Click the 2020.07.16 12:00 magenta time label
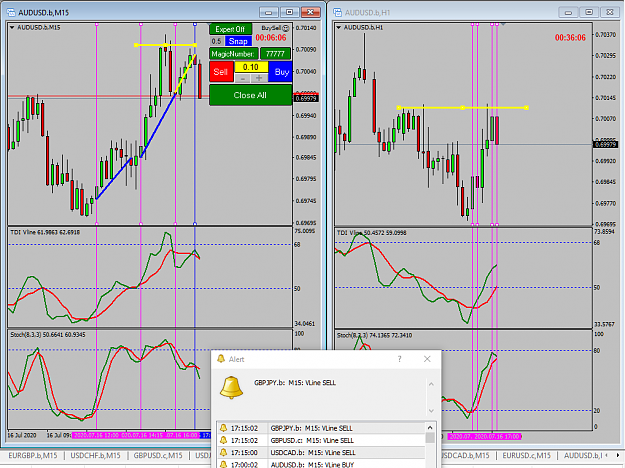 pyautogui.click(x=97, y=435)
